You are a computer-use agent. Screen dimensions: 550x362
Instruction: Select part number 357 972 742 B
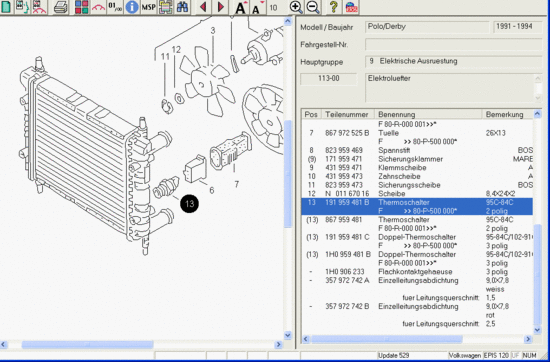(x=347, y=307)
